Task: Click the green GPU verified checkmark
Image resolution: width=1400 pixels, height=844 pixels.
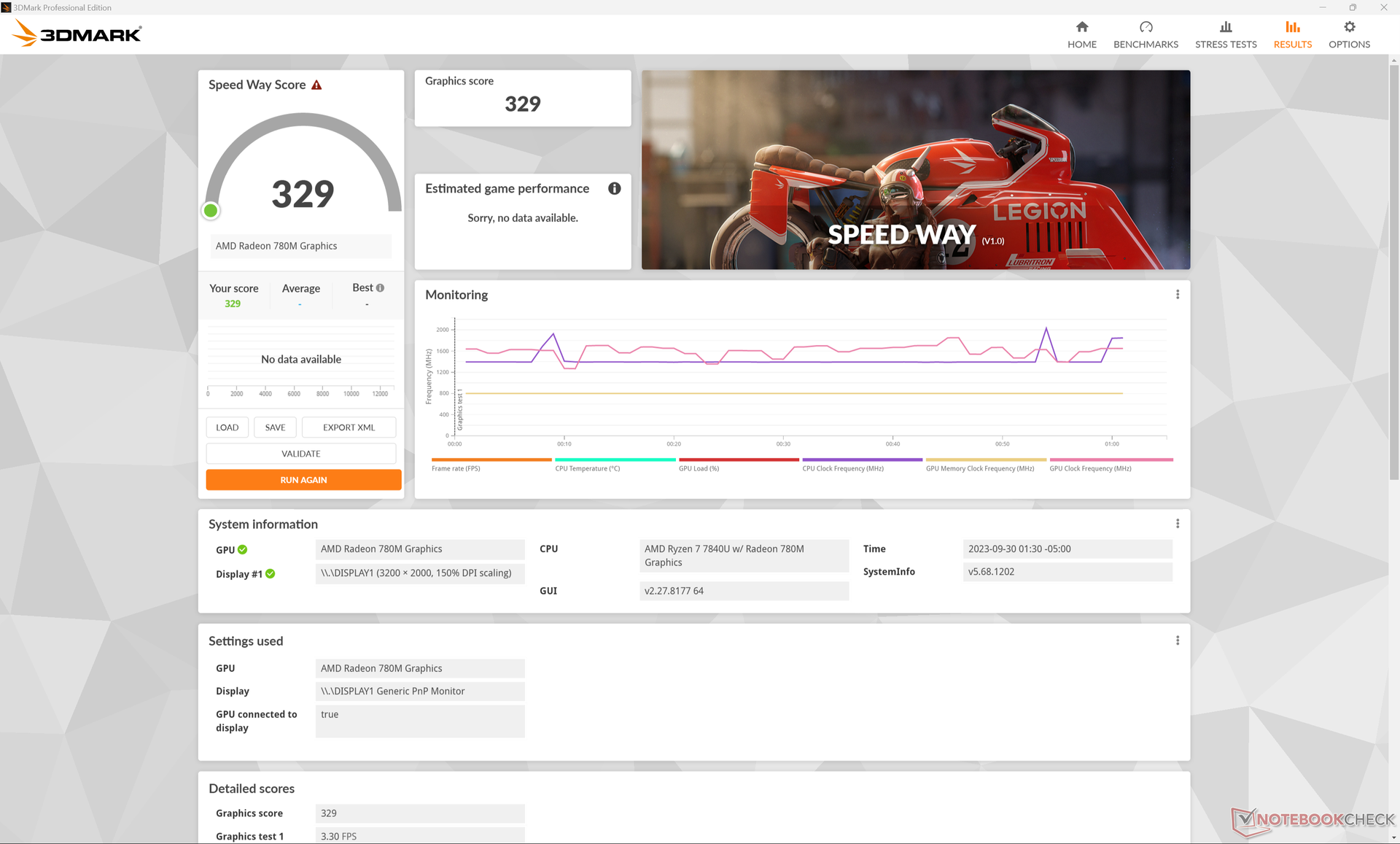Action: coord(243,550)
